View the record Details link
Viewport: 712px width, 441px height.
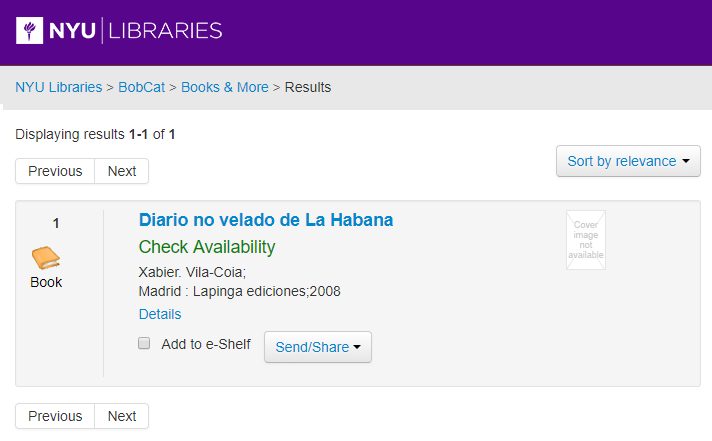pyautogui.click(x=160, y=314)
